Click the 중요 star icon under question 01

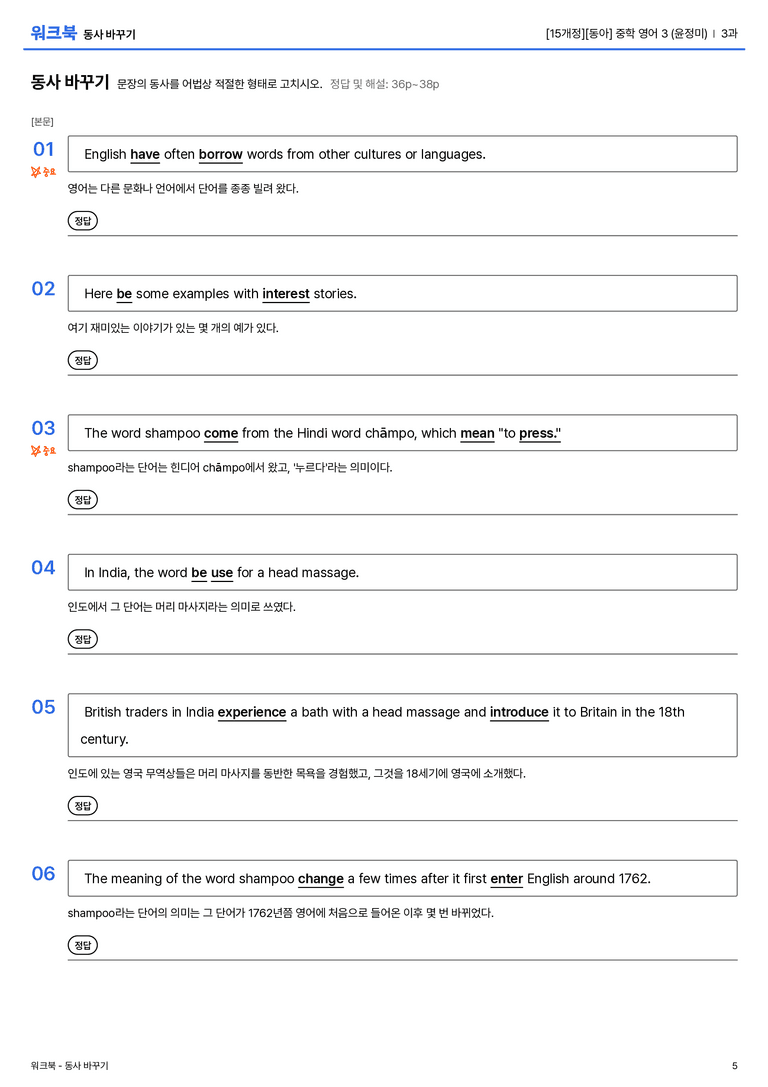click(43, 172)
